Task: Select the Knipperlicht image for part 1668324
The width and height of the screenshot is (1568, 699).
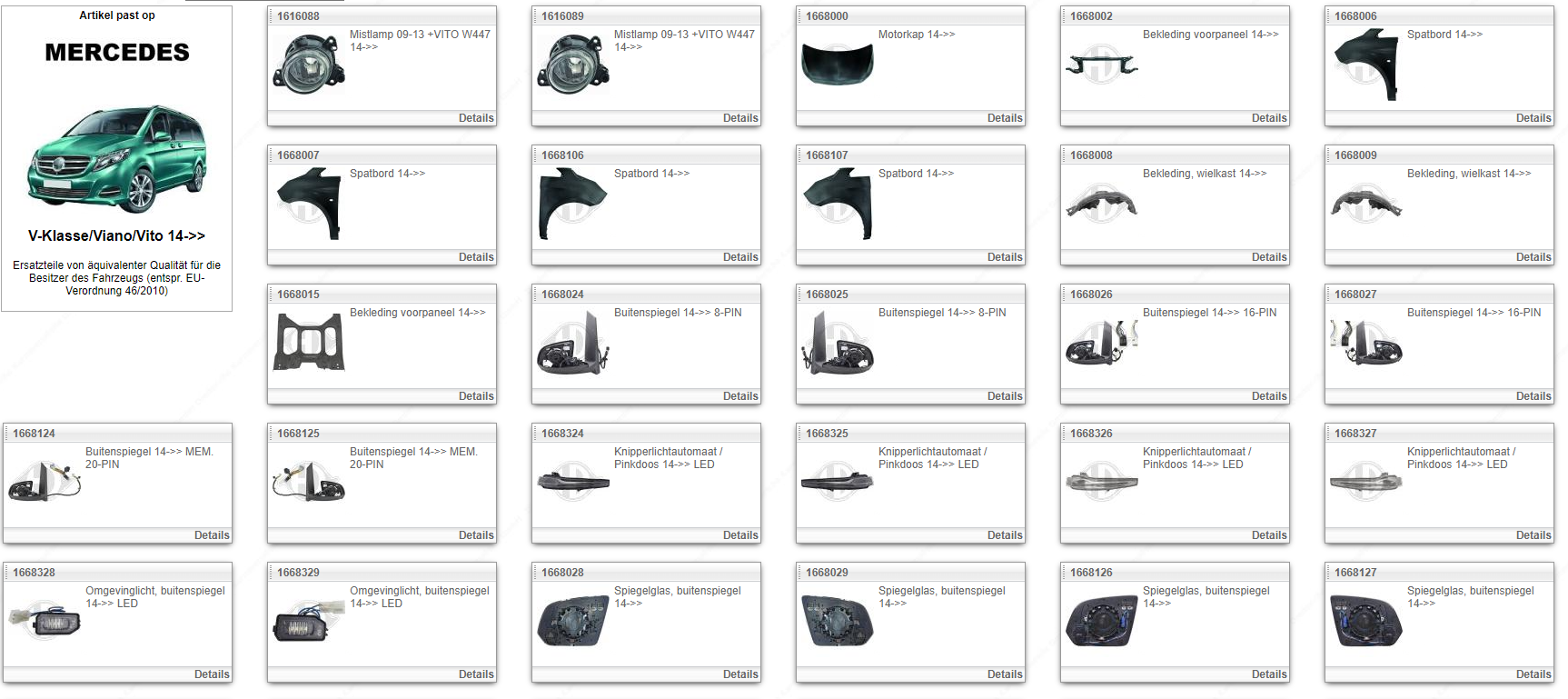Action: [573, 482]
